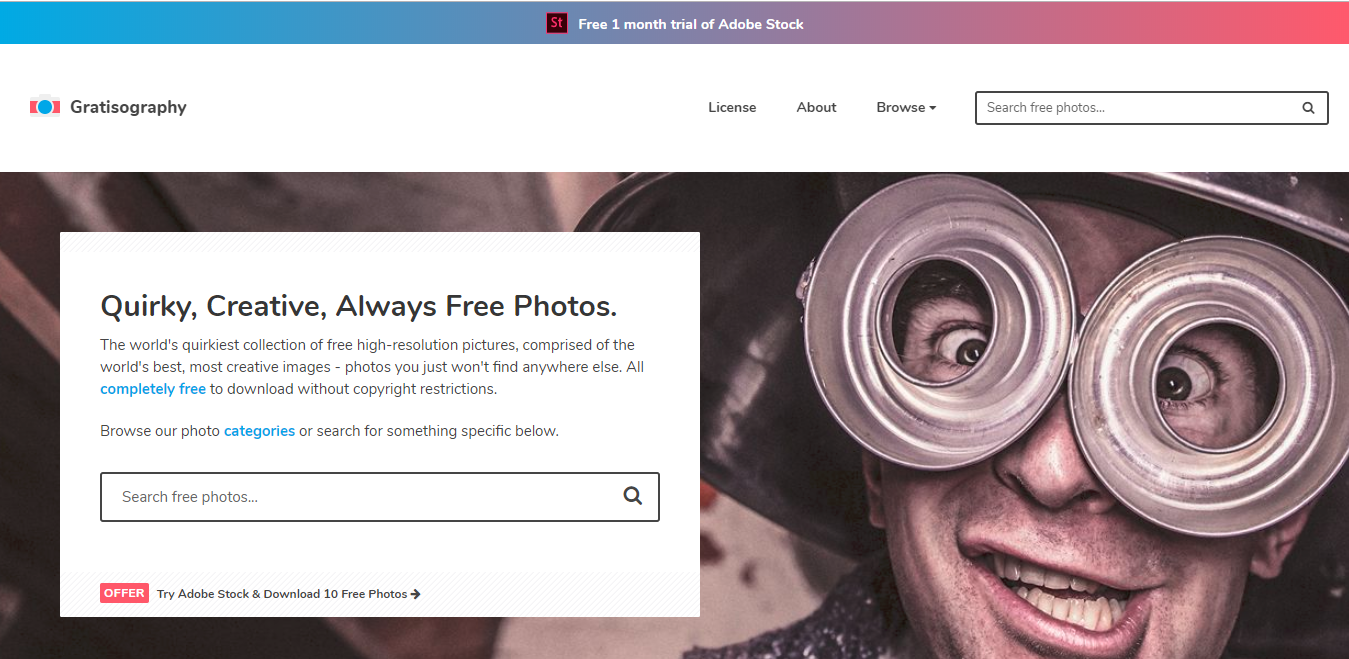The height and width of the screenshot is (659, 1349).
Task: Click the Gratisography site title text
Action: (128, 106)
